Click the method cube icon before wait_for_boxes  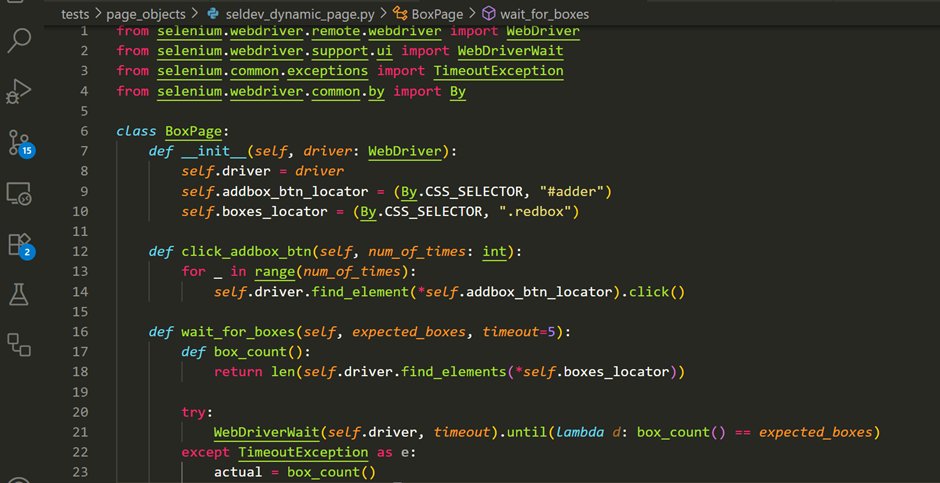pyautogui.click(x=489, y=14)
